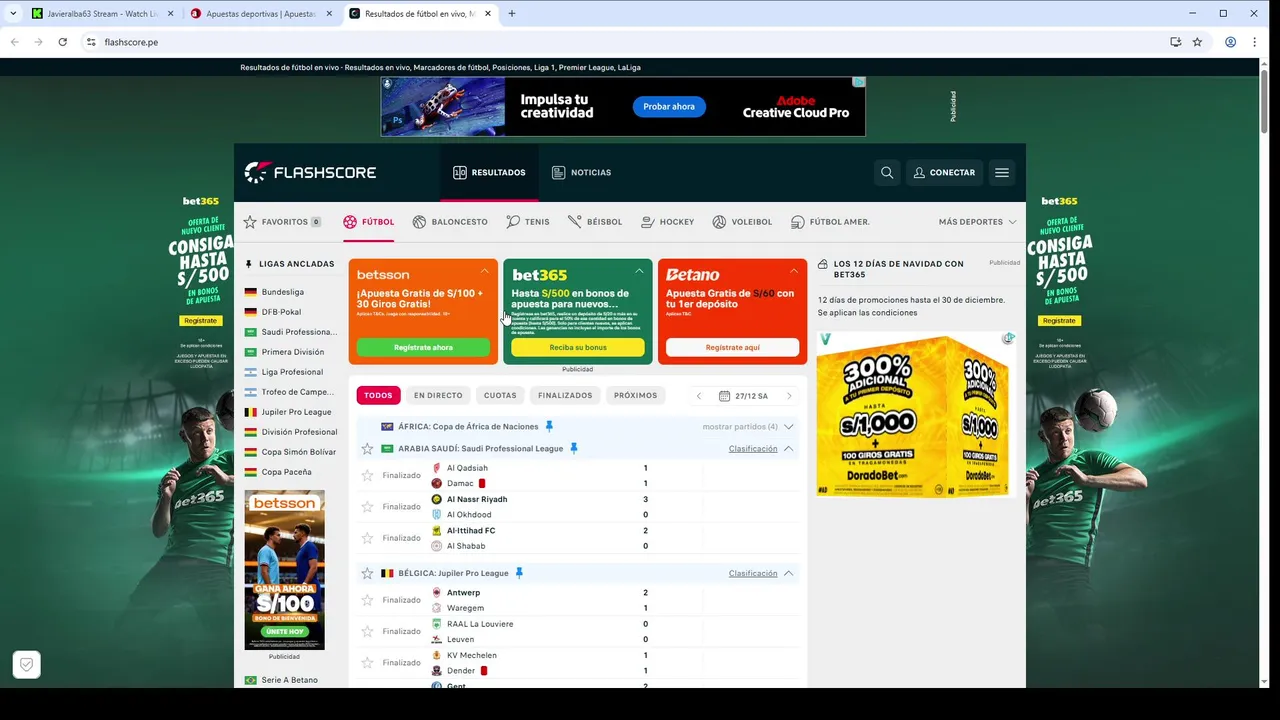This screenshot has width=1280, height=720.
Task: Open the tab search dropdown in Chrome
Action: tap(13, 14)
